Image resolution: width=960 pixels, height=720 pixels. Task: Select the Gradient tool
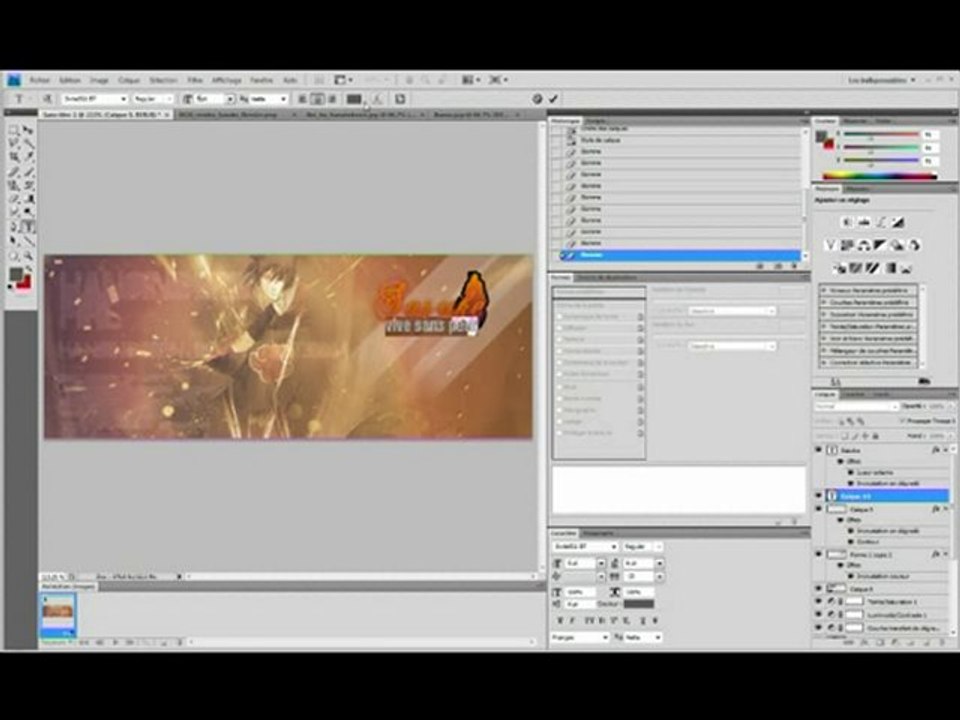[x=28, y=200]
